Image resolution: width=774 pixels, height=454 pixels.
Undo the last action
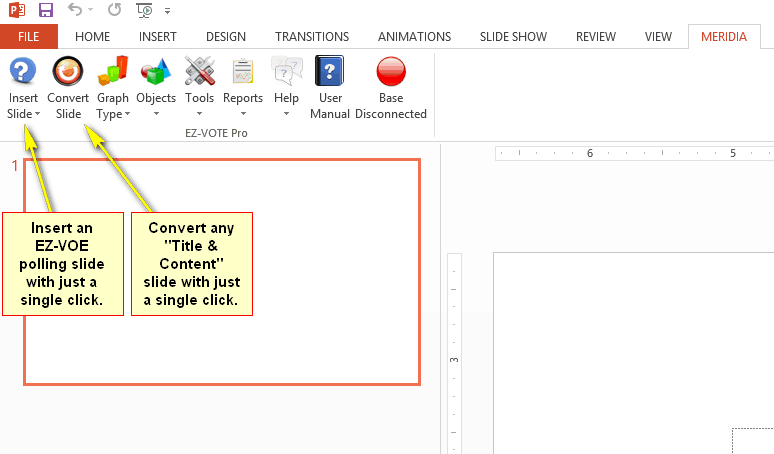pos(75,9)
